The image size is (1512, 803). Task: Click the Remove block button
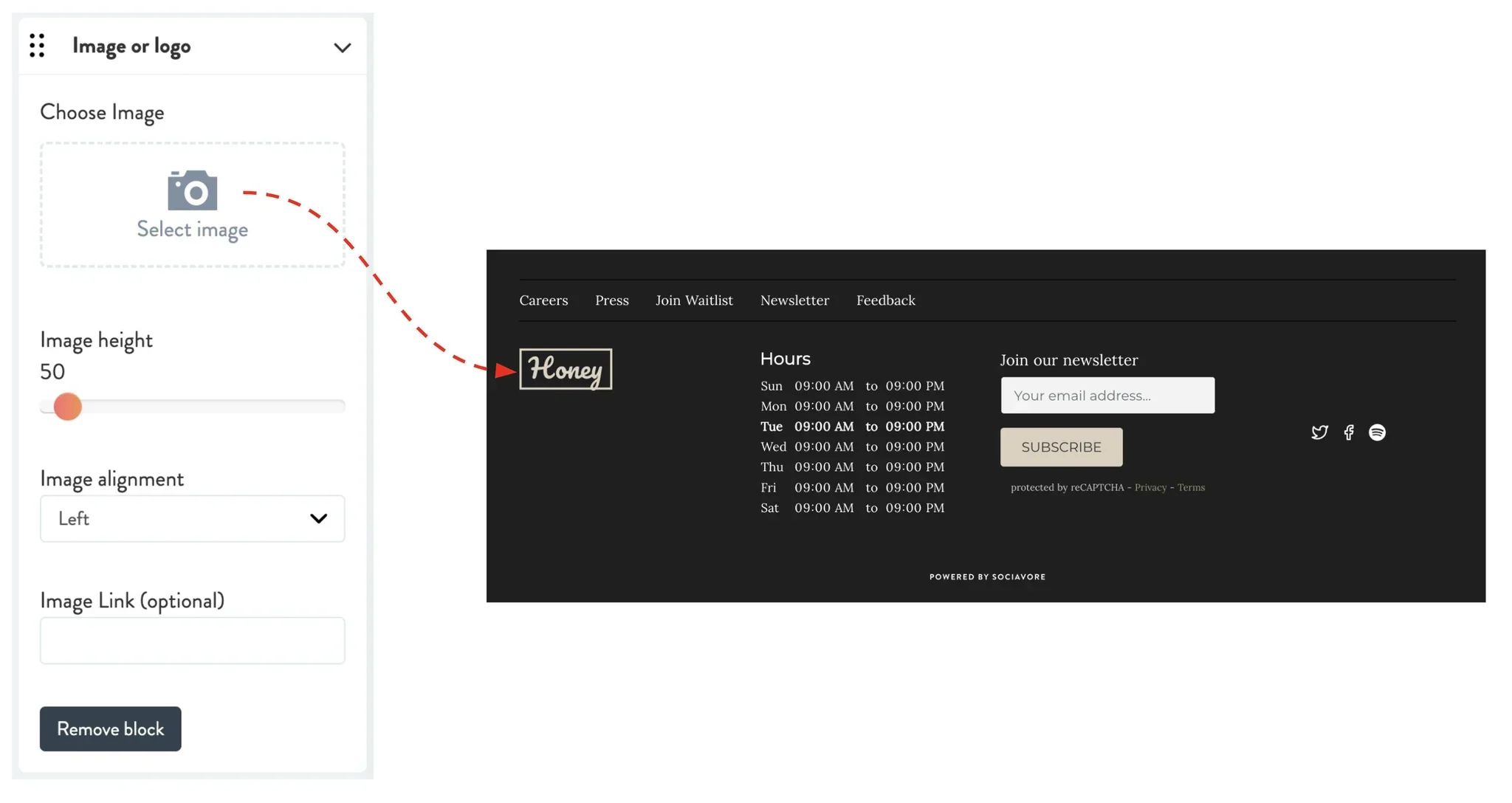[111, 729]
